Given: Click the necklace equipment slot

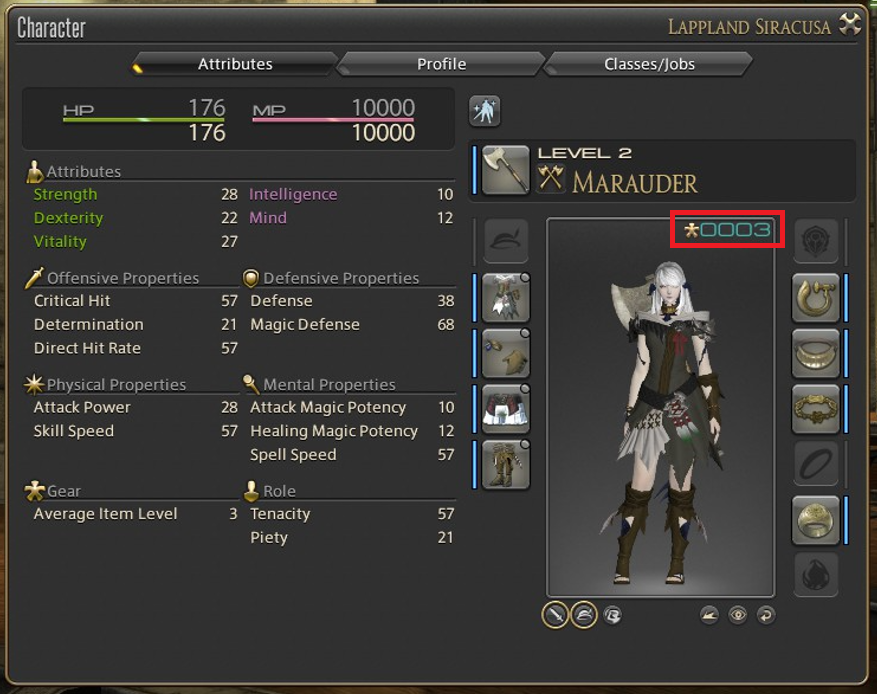Looking at the screenshot, I should coord(816,353).
